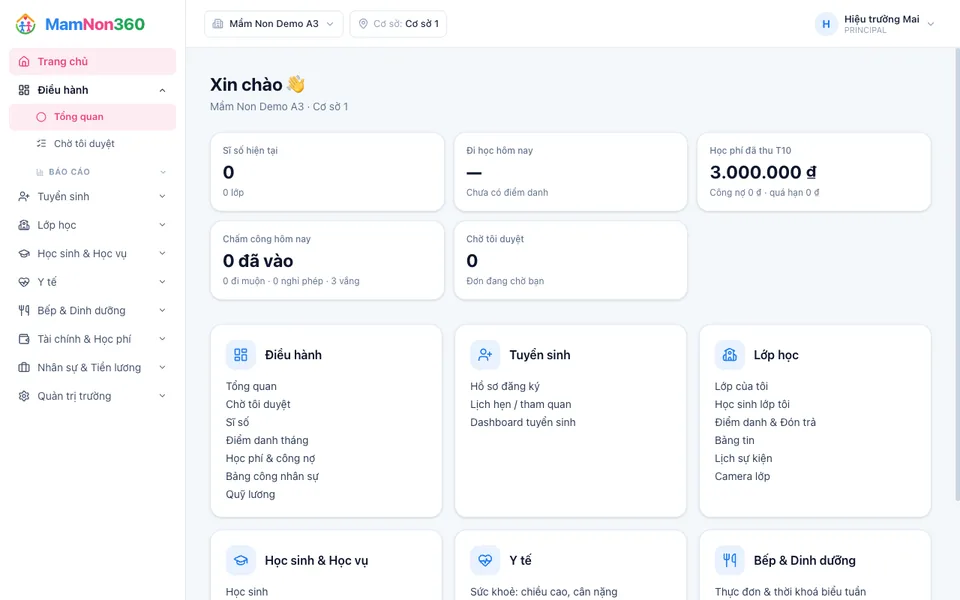Click the MamNon360 logo icon
The image size is (960, 600).
point(25,24)
